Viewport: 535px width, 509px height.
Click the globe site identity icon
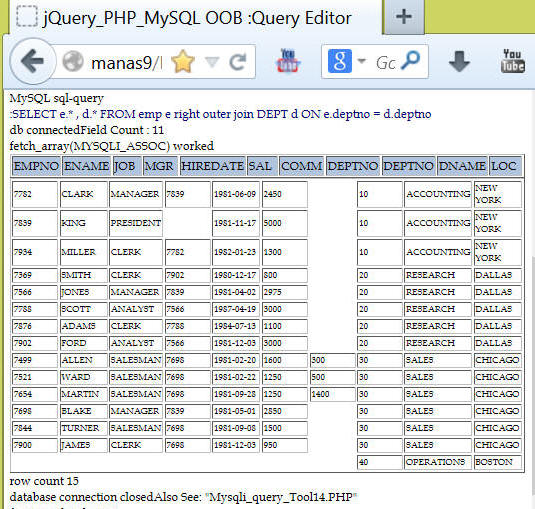point(73,62)
